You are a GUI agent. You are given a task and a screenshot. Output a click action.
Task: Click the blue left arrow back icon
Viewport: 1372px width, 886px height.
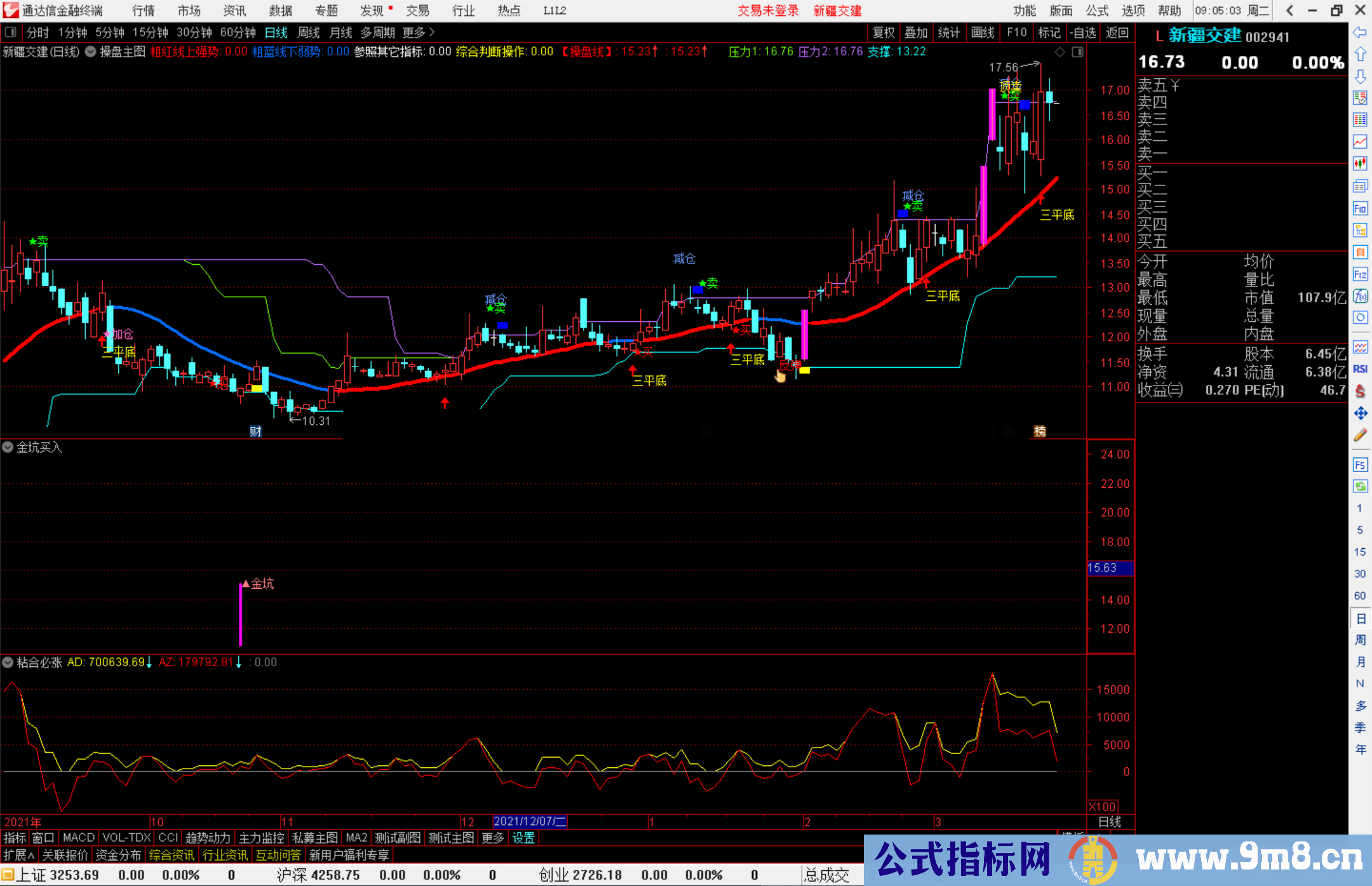point(1360,32)
